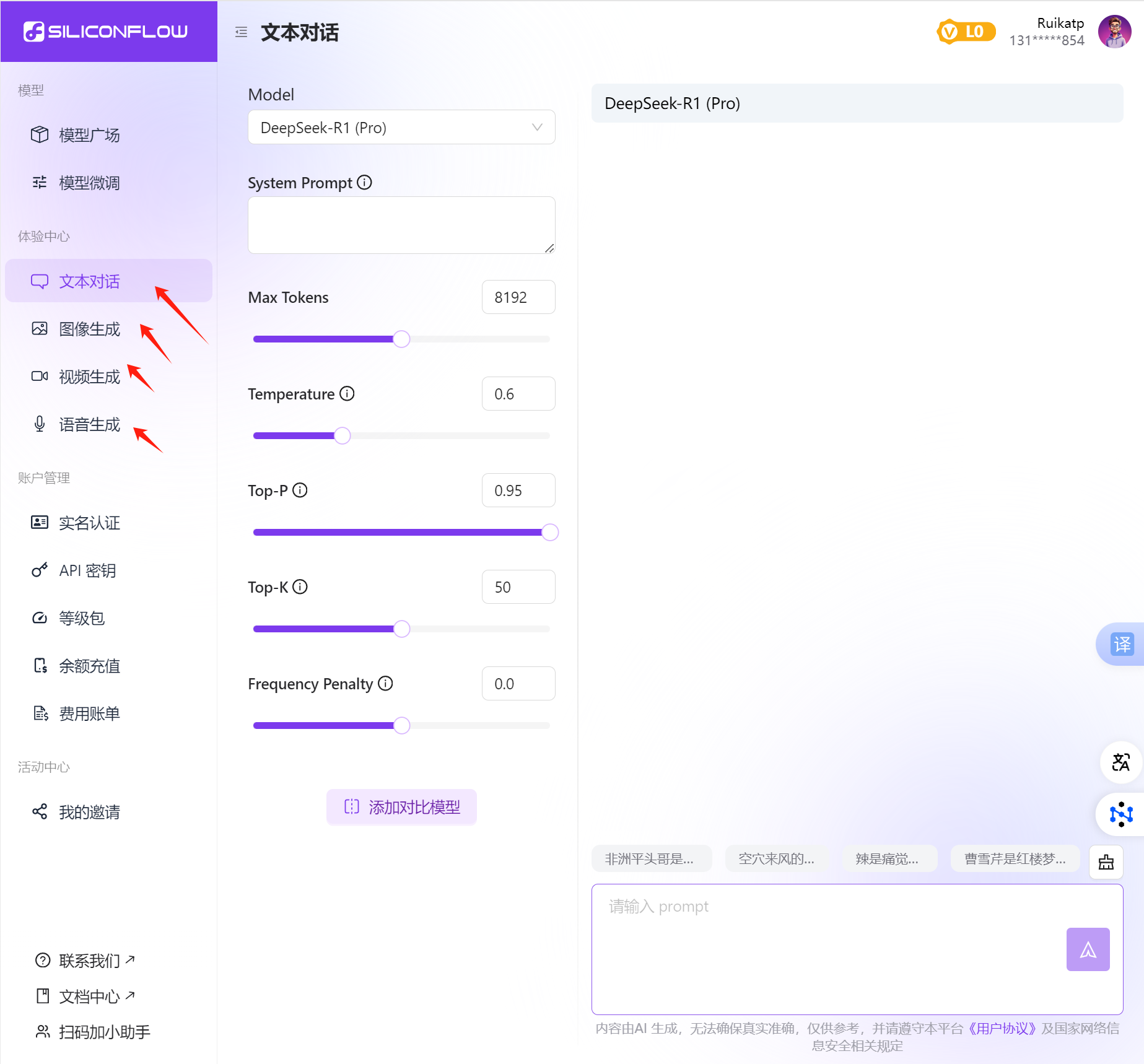Click the SiliconFlow logo
The height and width of the screenshot is (1064, 1144).
[x=105, y=32]
